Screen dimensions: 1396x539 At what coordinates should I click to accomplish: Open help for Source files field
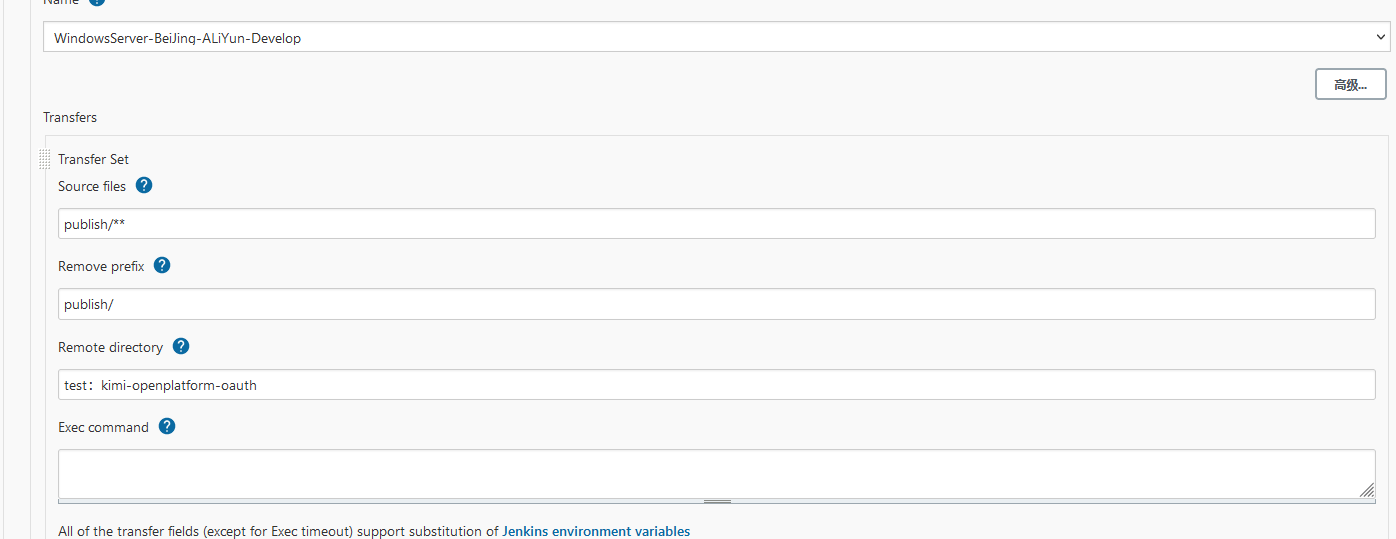click(x=144, y=186)
